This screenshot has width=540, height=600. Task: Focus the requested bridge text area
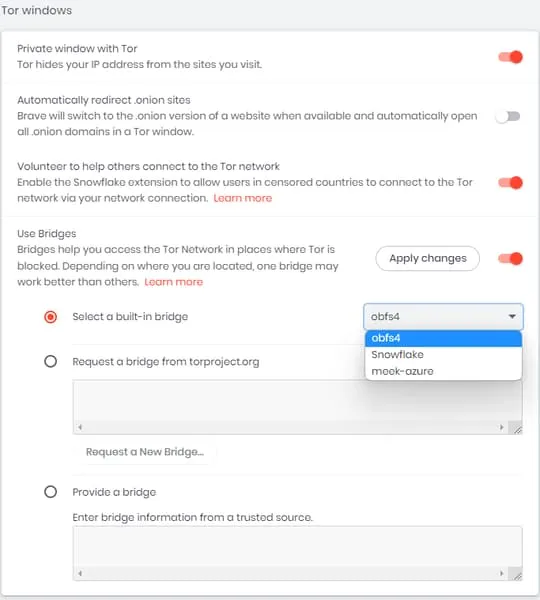pyautogui.click(x=297, y=402)
